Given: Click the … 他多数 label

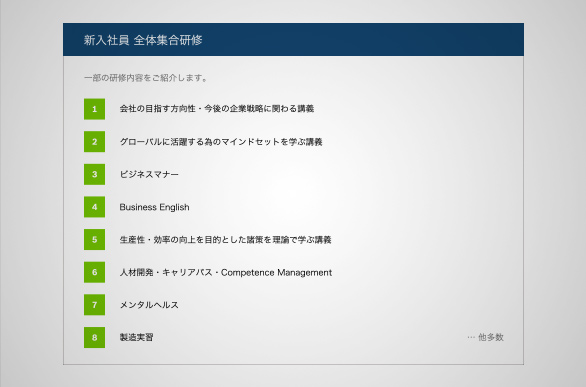Looking at the screenshot, I should [485, 337].
